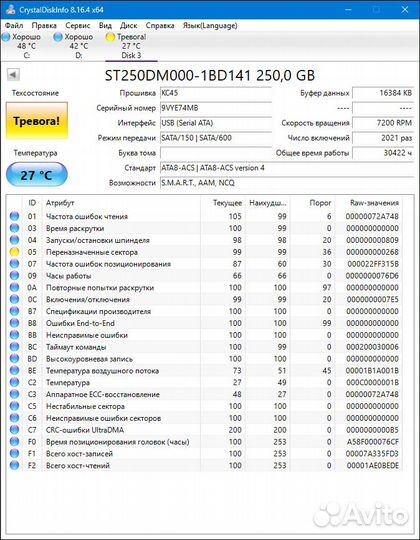Select row CRC-ошибки UltraDMA
420x540 pixels.
[205, 430]
